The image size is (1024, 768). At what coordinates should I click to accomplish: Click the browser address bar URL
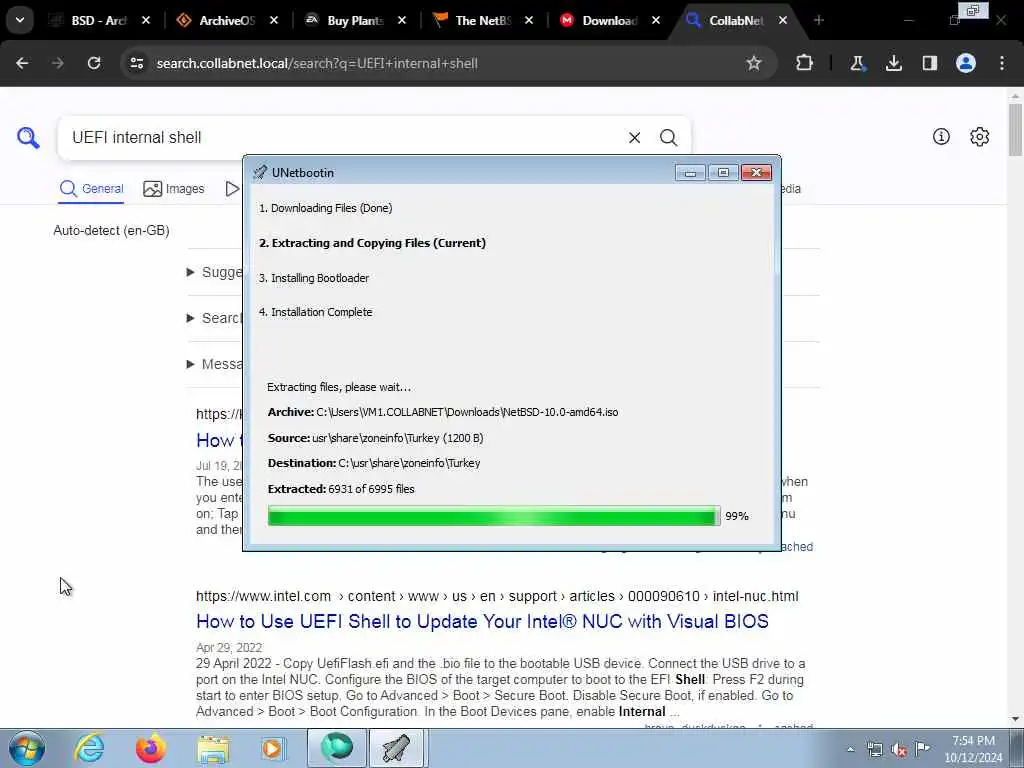(x=317, y=63)
